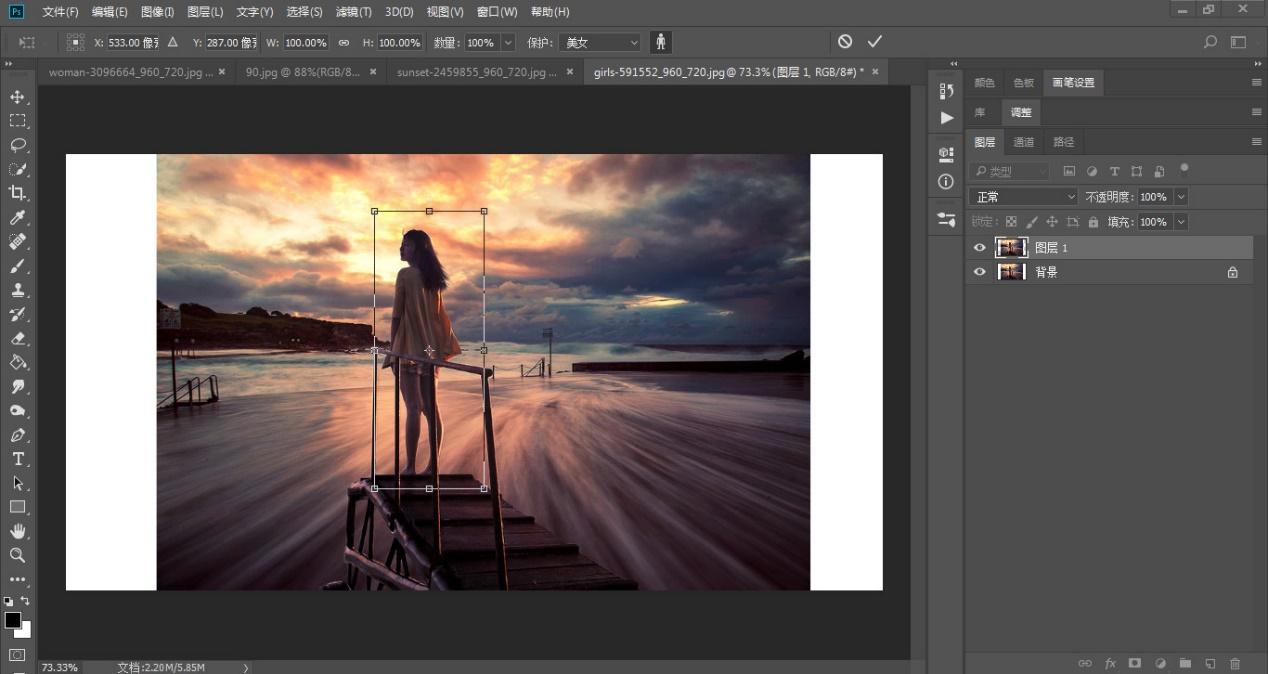Switch to the 通道 panel tab
1268x674 pixels.
(x=1024, y=142)
